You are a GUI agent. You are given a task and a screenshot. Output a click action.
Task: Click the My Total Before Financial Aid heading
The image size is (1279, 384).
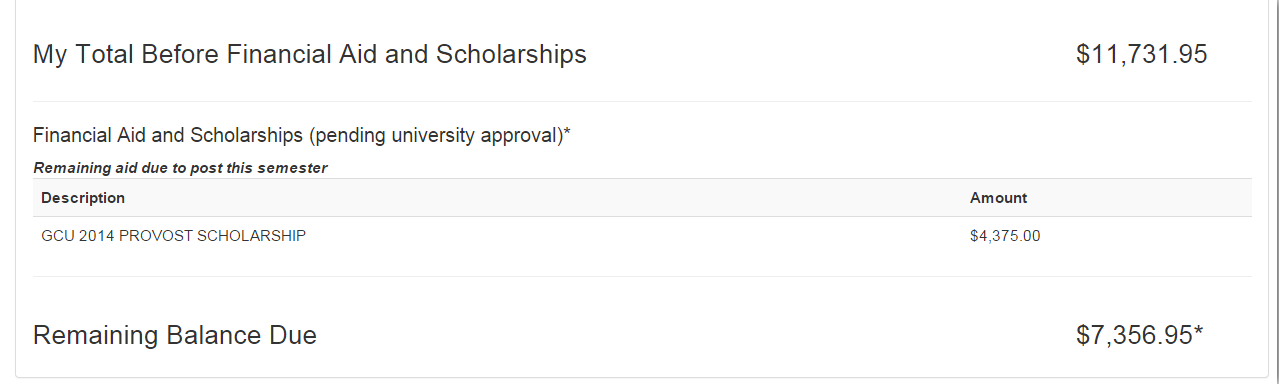310,54
